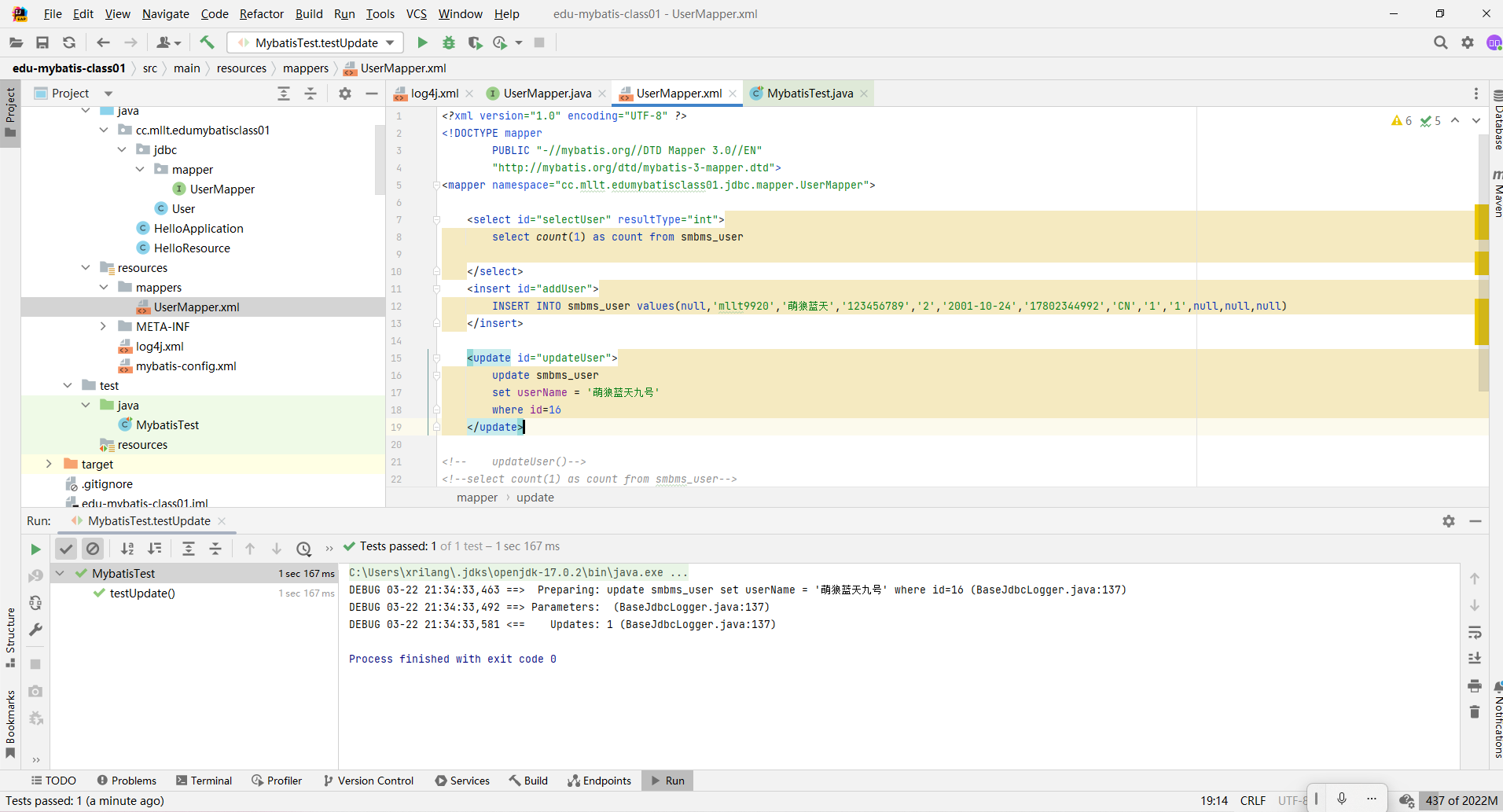Switch to UserMapper.java editor tab
This screenshot has width=1503, height=812.
click(x=547, y=94)
